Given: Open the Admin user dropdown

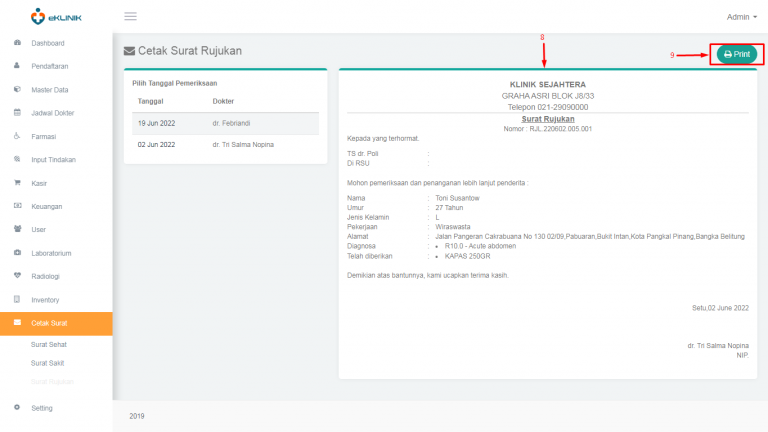Looking at the screenshot, I should pyautogui.click(x=742, y=17).
